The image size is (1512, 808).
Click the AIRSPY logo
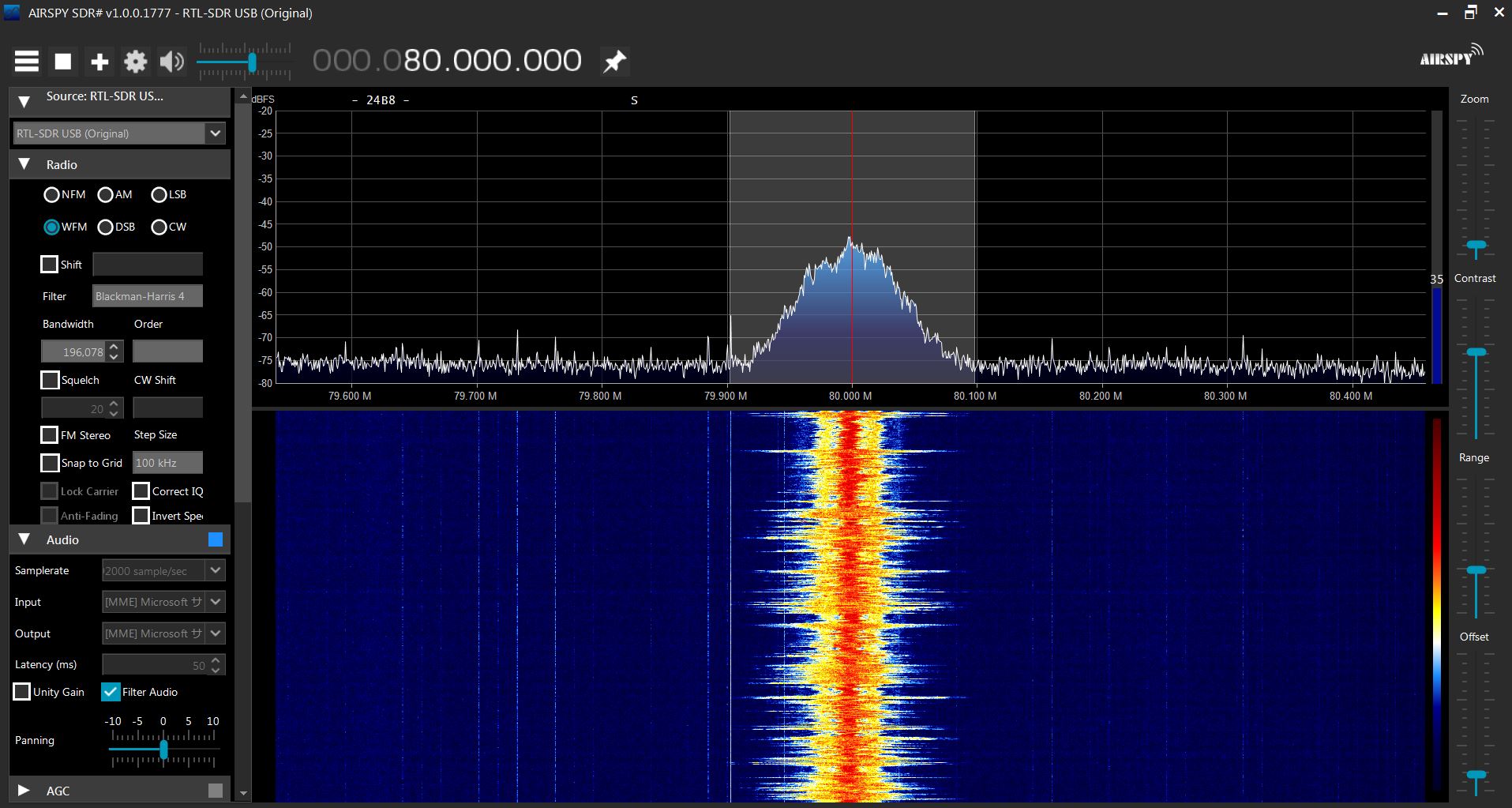coord(1450,56)
